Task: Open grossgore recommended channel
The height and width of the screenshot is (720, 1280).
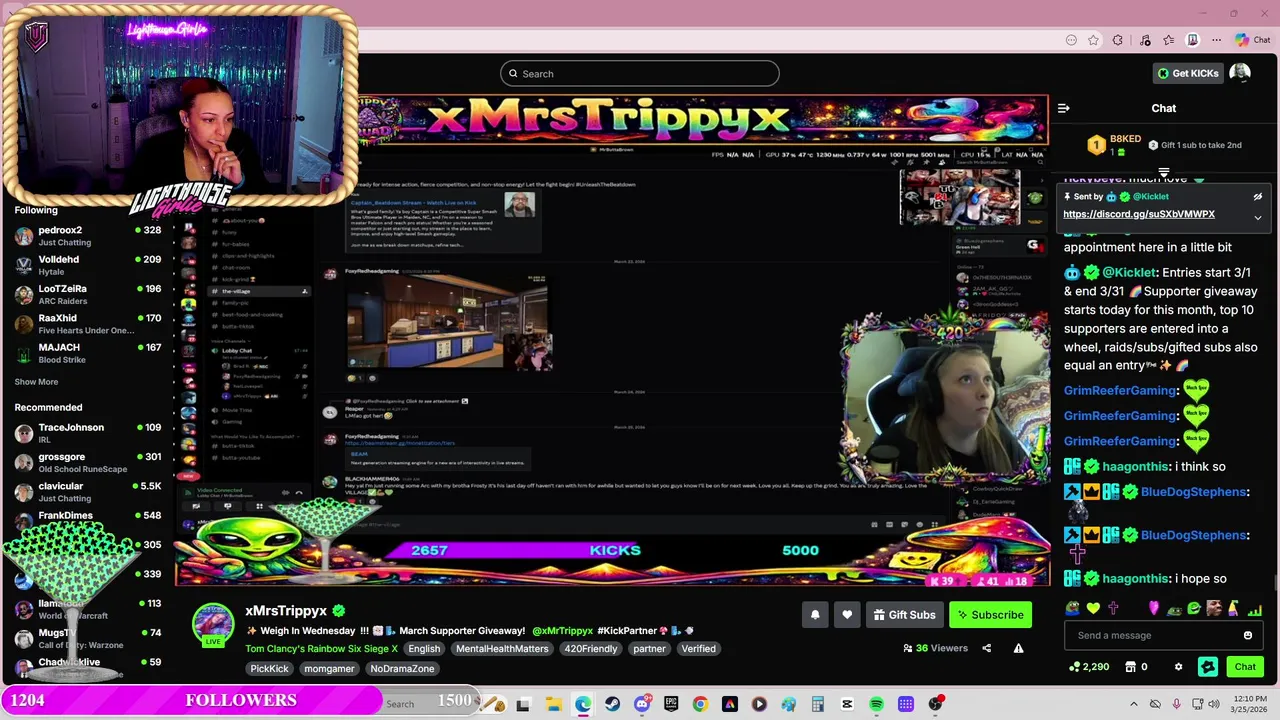Action: (88, 462)
